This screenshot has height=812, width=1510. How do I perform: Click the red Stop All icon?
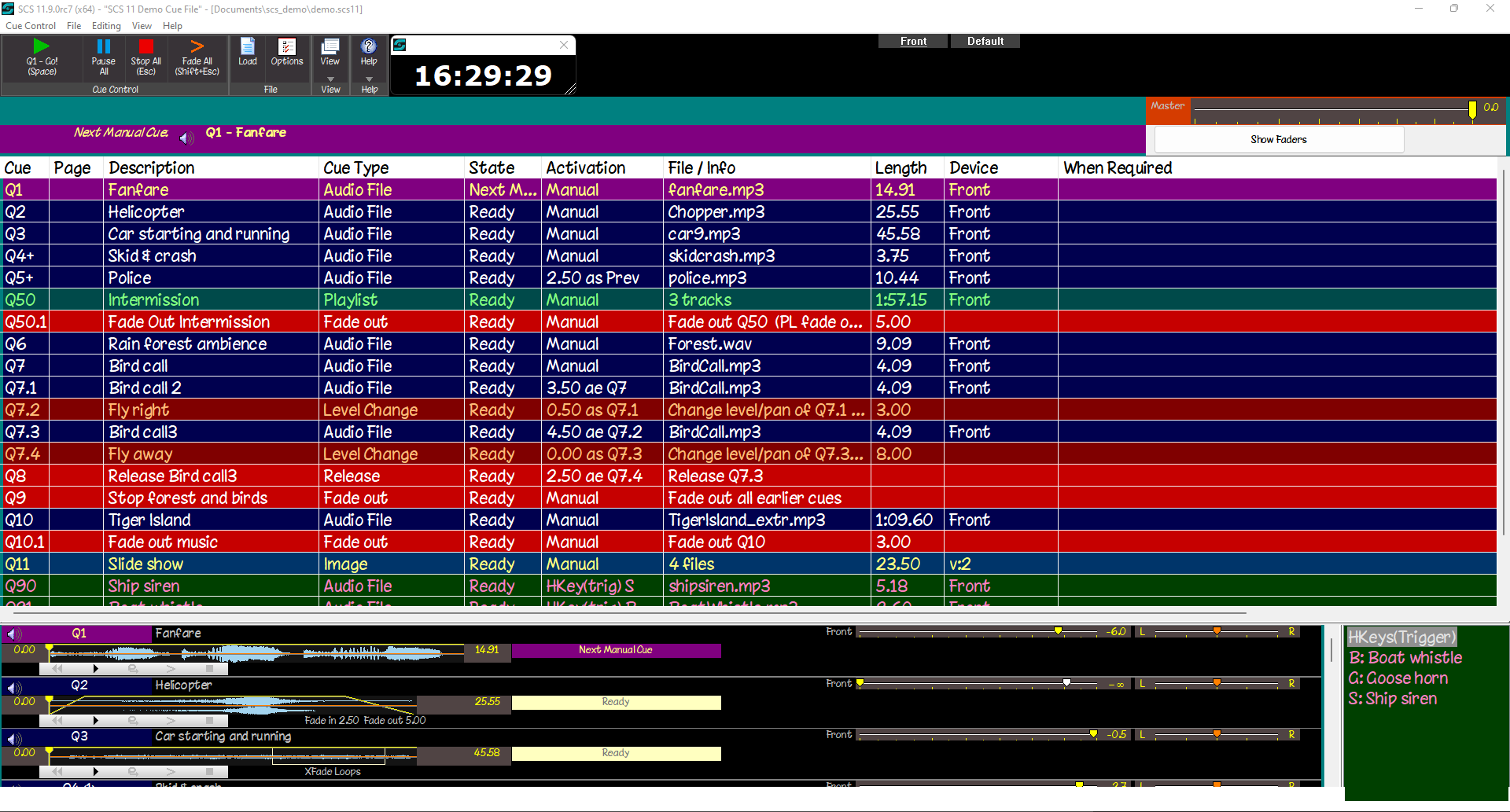click(145, 48)
